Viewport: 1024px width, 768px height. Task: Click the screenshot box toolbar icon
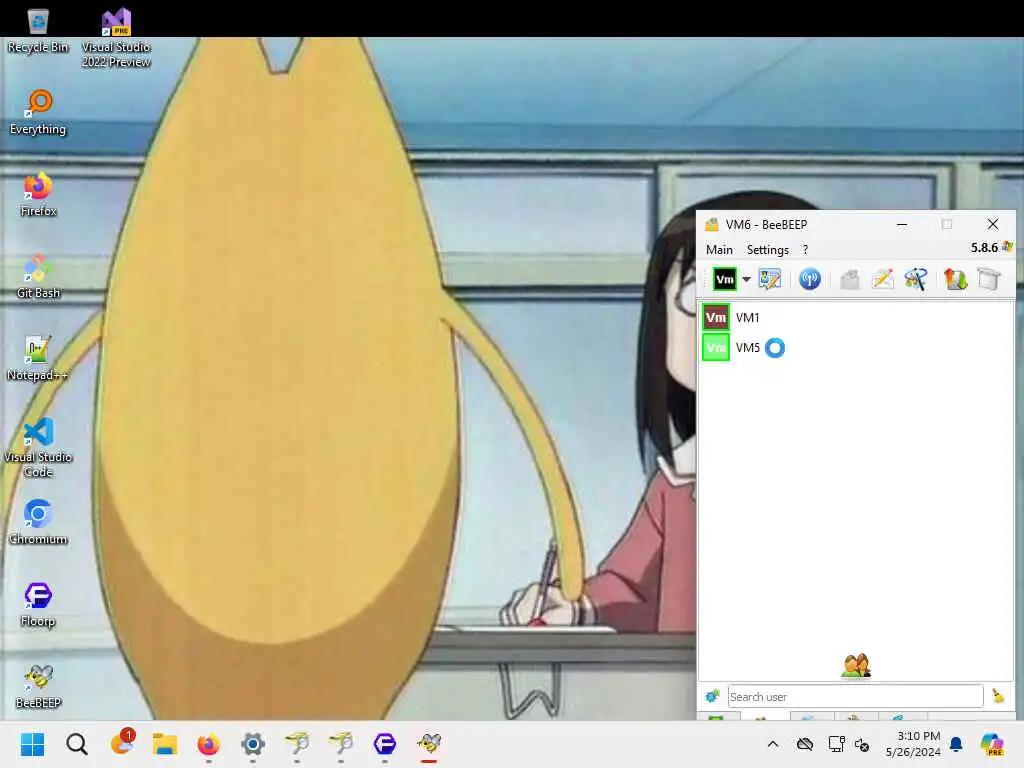click(x=989, y=280)
